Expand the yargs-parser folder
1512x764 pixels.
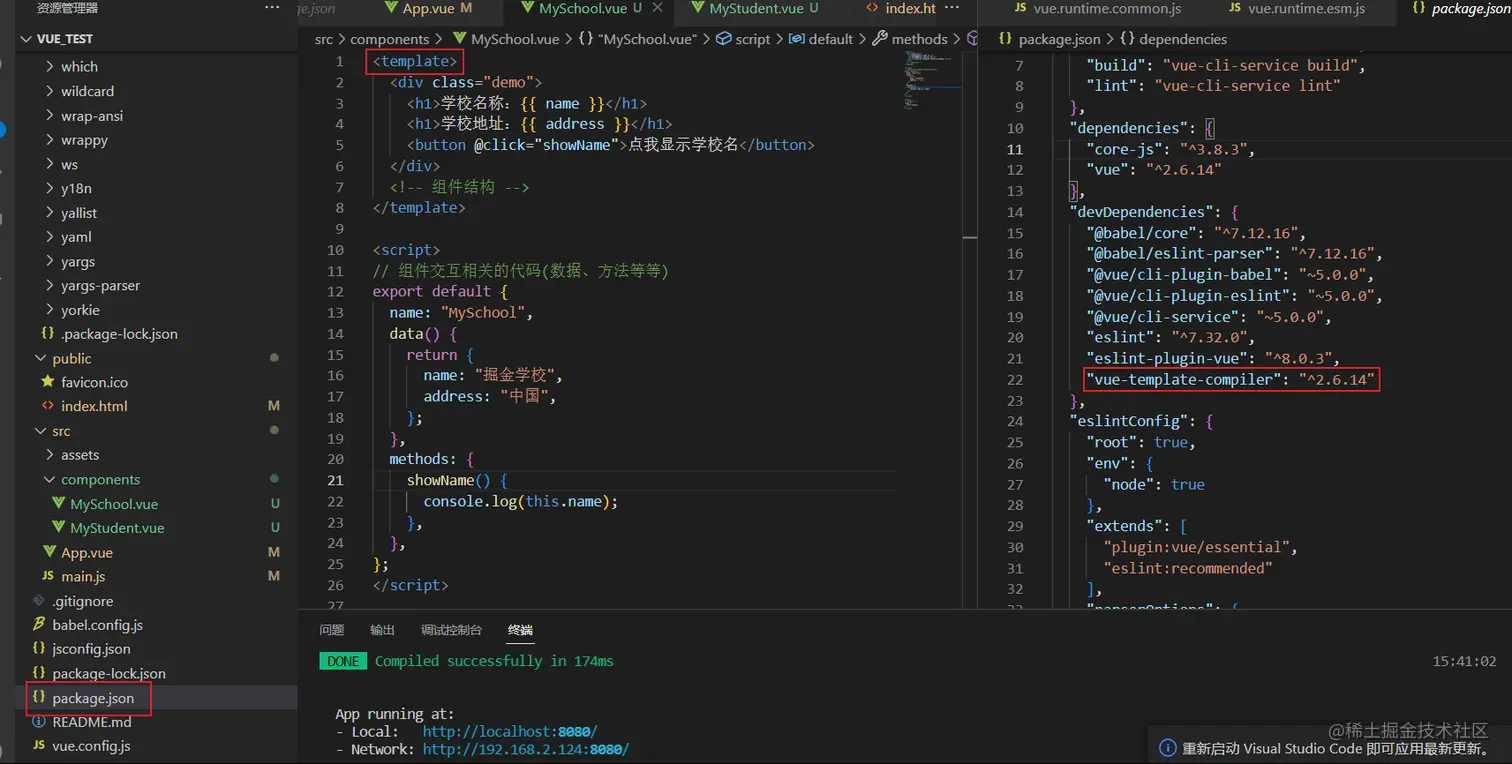coord(50,285)
